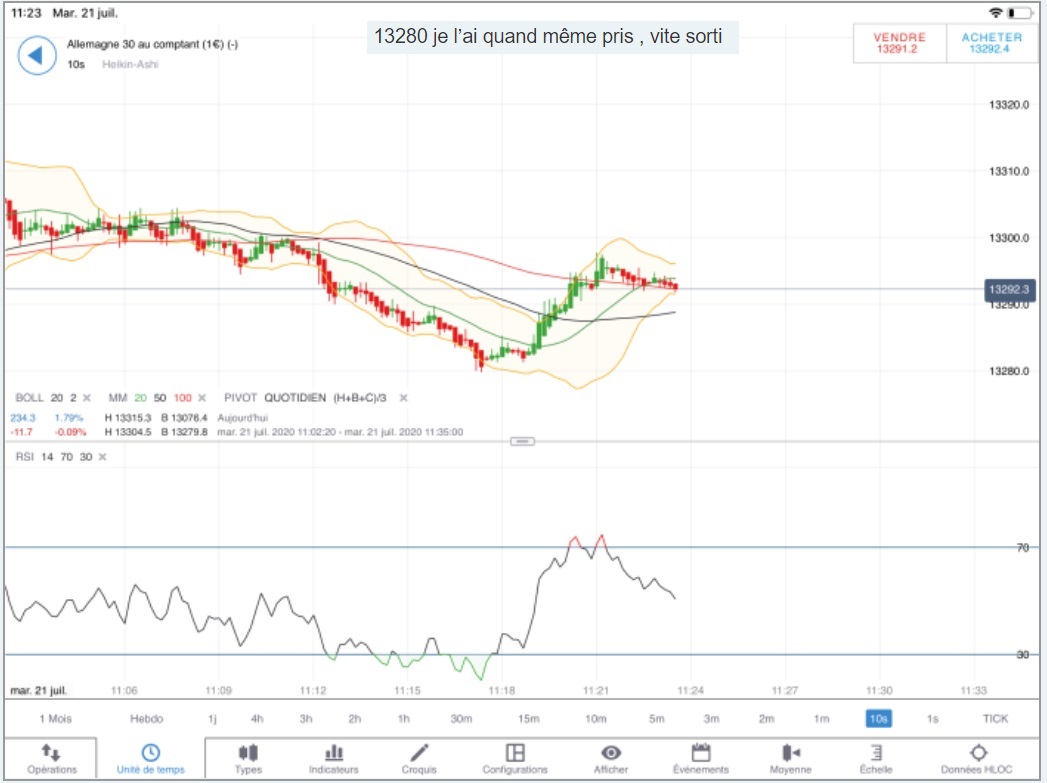Remove the MM 20 50 100 indicator

pyautogui.click(x=202, y=398)
